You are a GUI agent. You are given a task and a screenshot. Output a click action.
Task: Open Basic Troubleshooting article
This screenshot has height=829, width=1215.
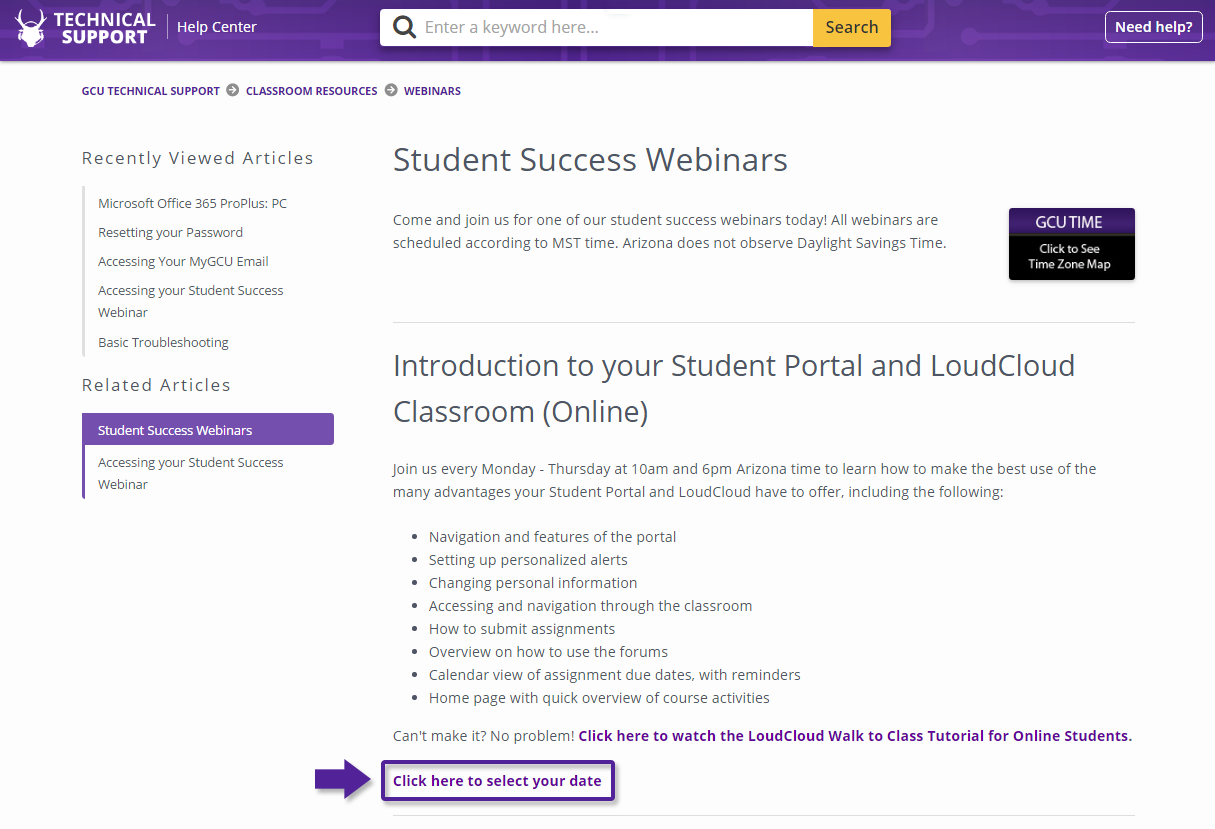[163, 342]
